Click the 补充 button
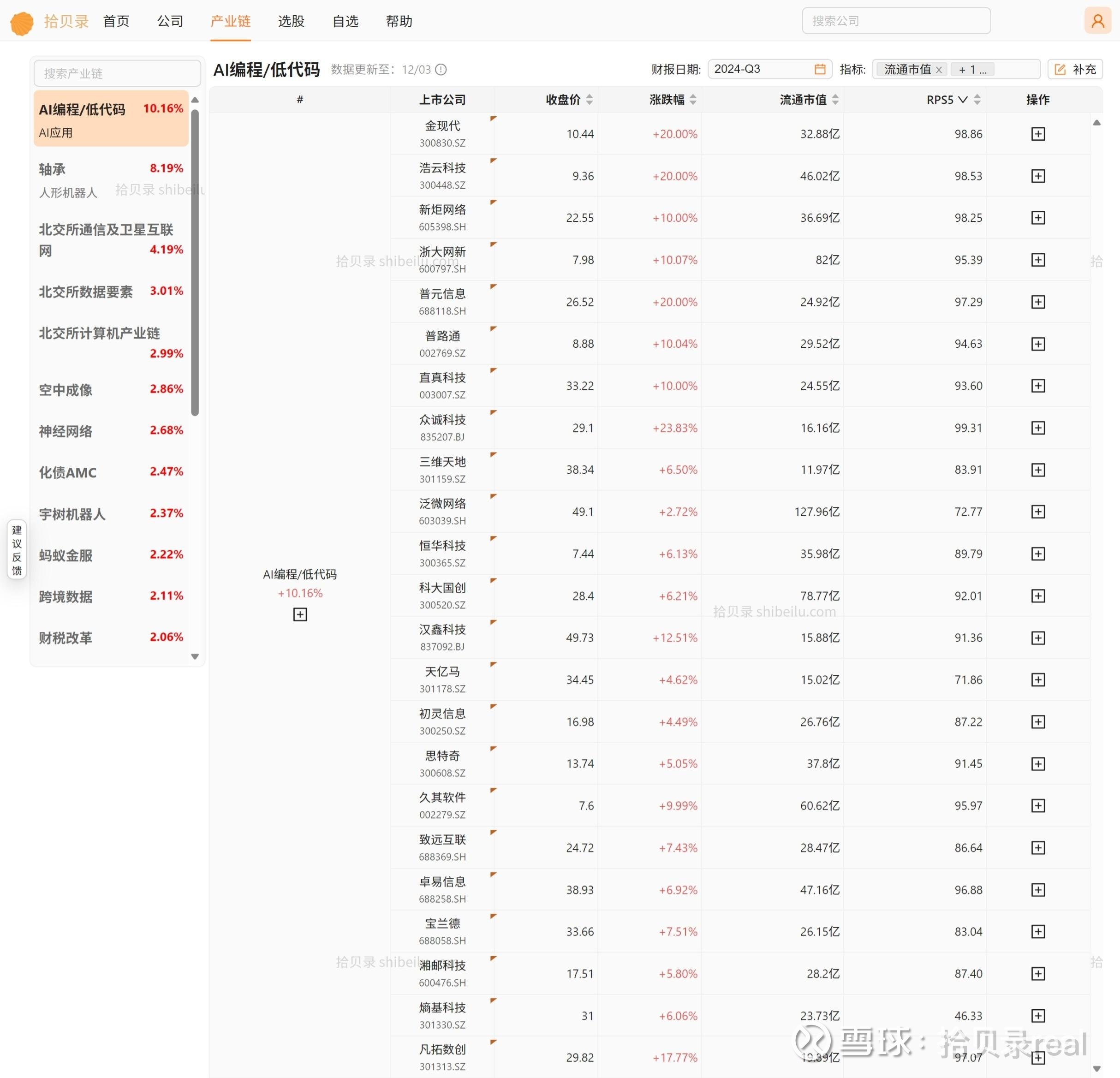 [x=1075, y=69]
